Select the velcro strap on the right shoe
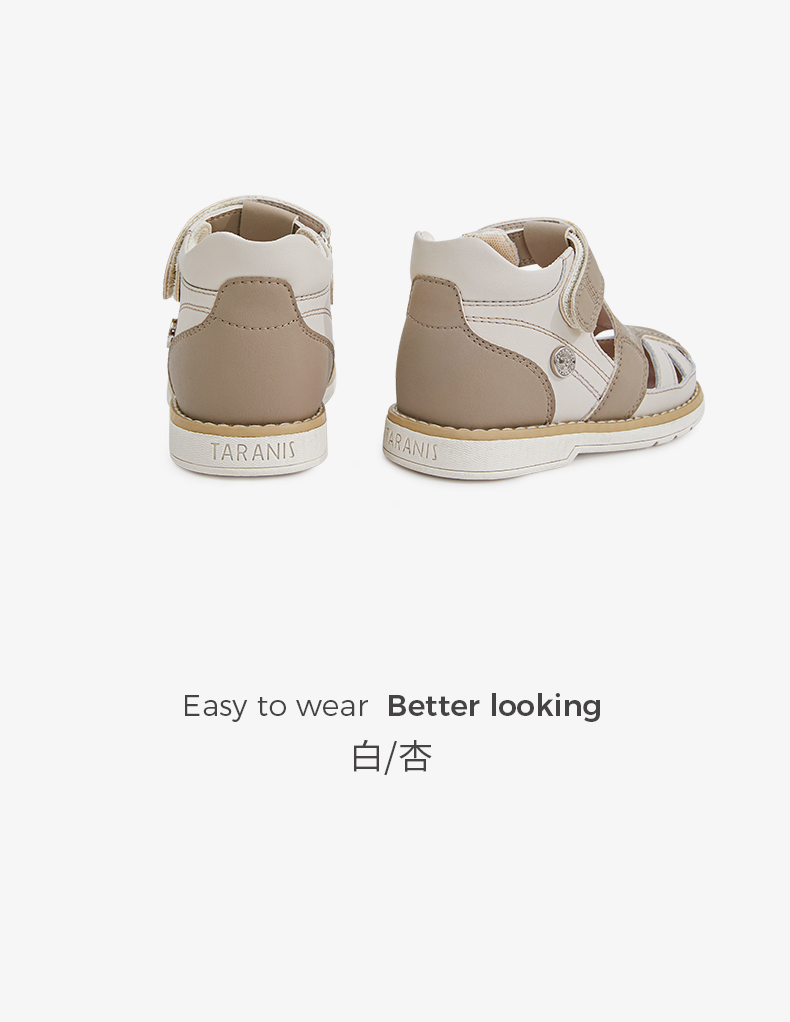Viewport: 790px width, 1022px height. coord(587,276)
